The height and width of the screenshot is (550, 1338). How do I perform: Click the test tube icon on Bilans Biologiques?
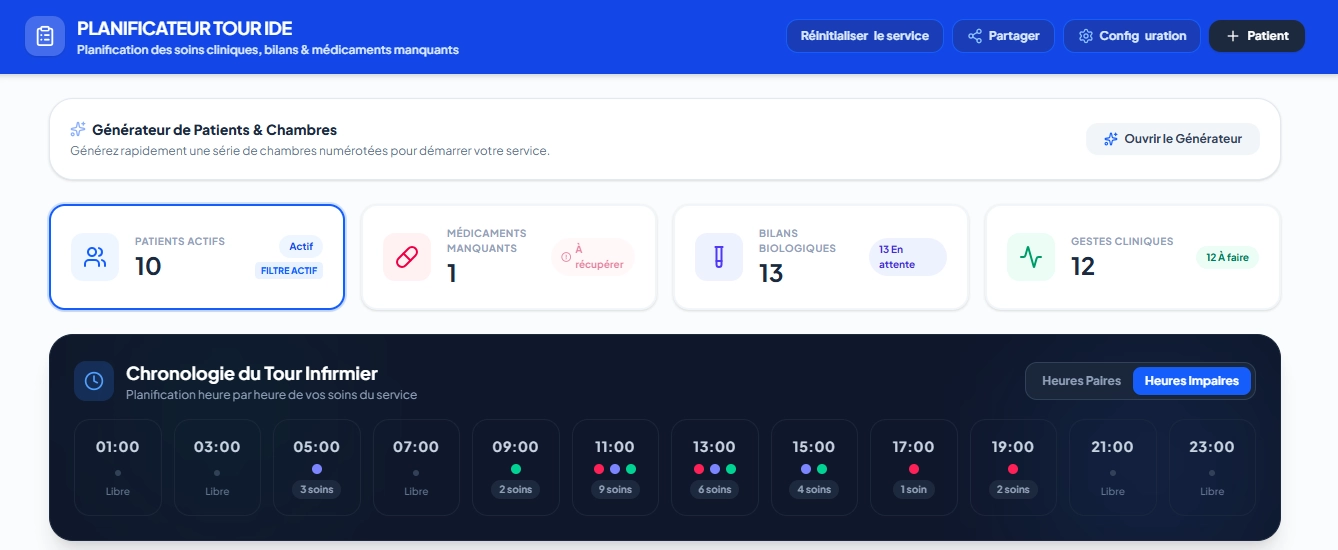coord(719,257)
